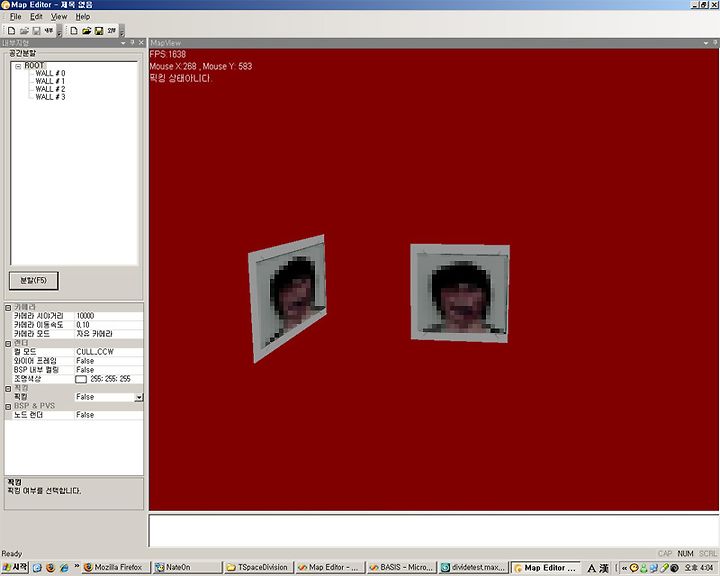Screen dimensions: 720x576
Task: Click the output text area below MapView
Action: (433, 531)
